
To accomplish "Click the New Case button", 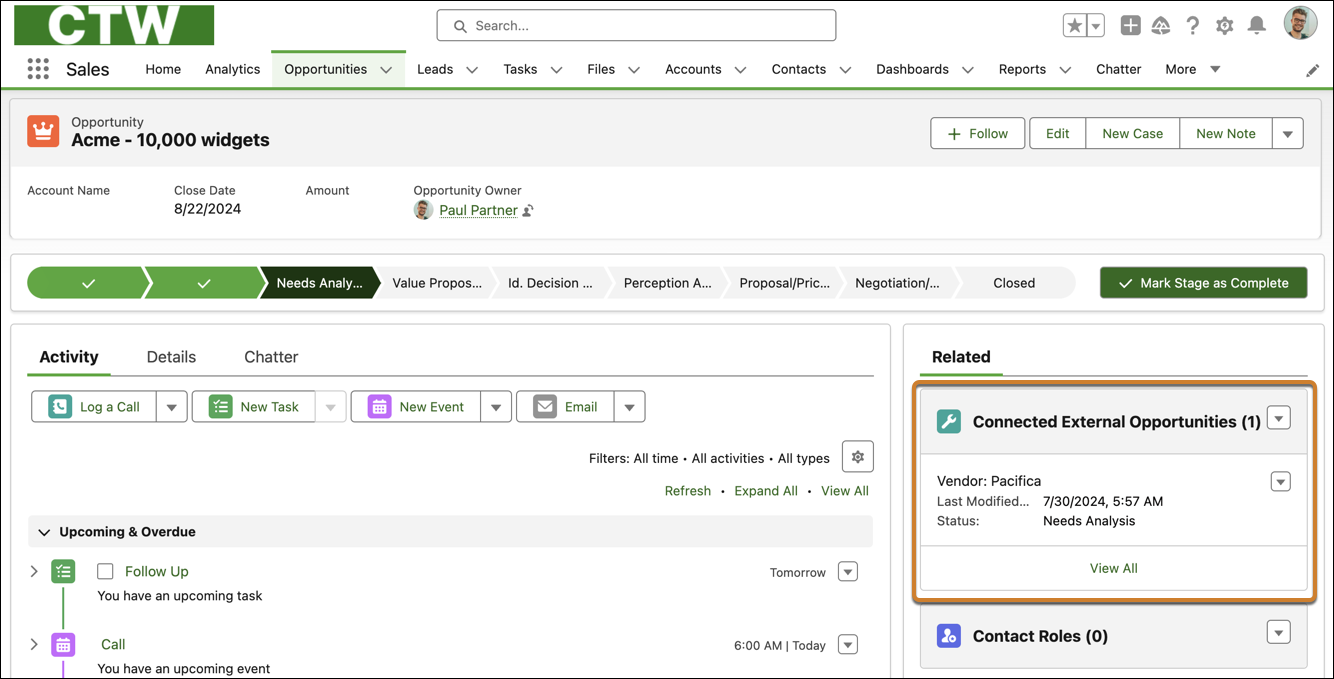I will [x=1133, y=133].
